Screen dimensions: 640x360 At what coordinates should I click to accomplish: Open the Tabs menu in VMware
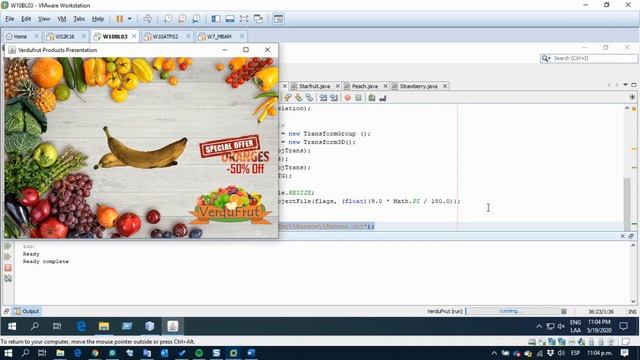pos(79,19)
